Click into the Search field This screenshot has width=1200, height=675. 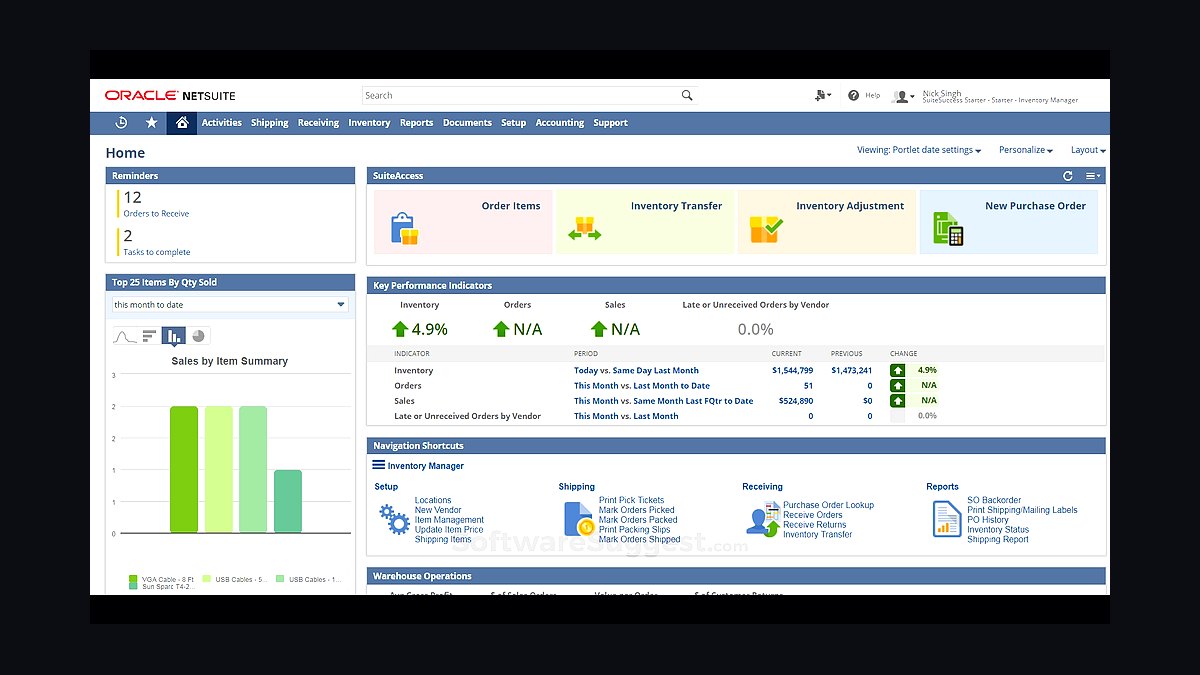coord(520,95)
